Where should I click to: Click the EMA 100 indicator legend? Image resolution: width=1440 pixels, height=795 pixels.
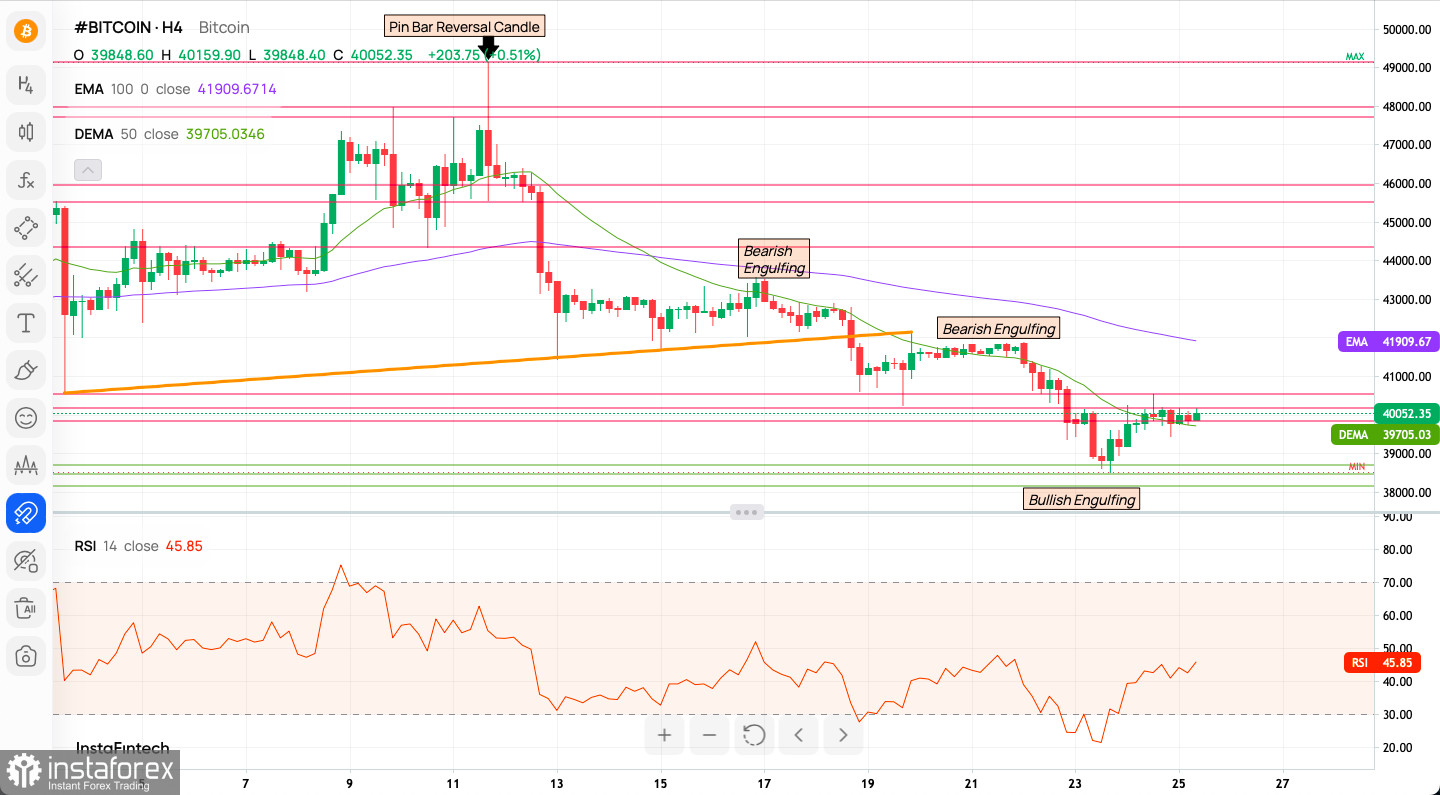175,89
